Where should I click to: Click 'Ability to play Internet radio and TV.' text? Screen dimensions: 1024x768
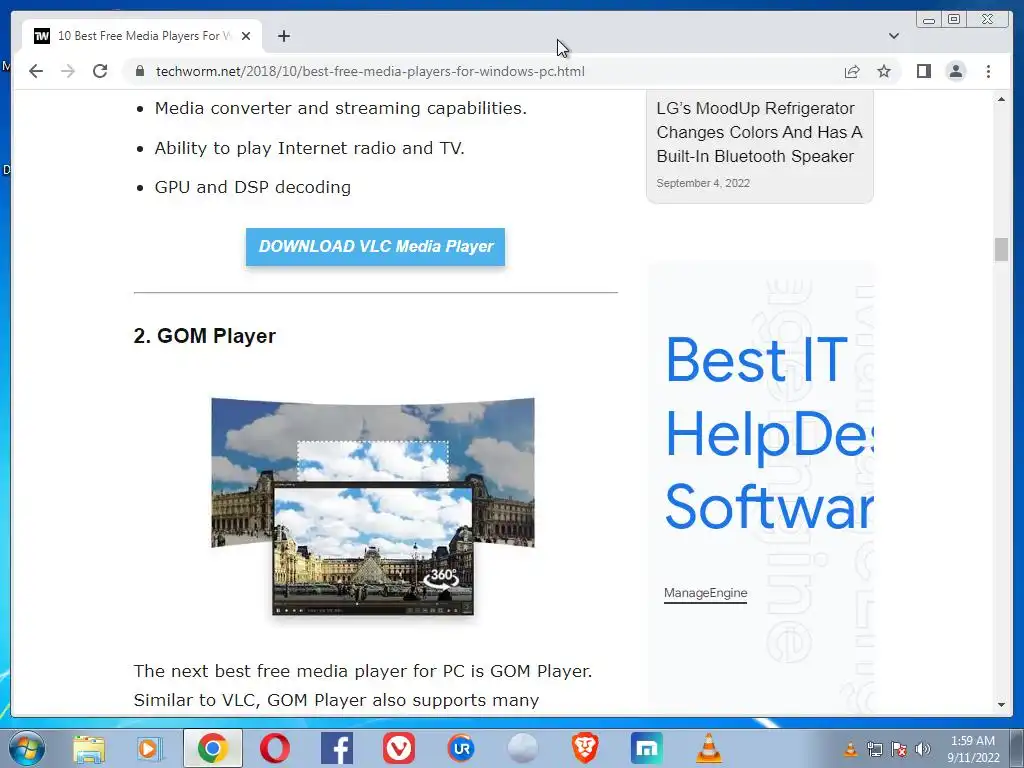point(310,148)
